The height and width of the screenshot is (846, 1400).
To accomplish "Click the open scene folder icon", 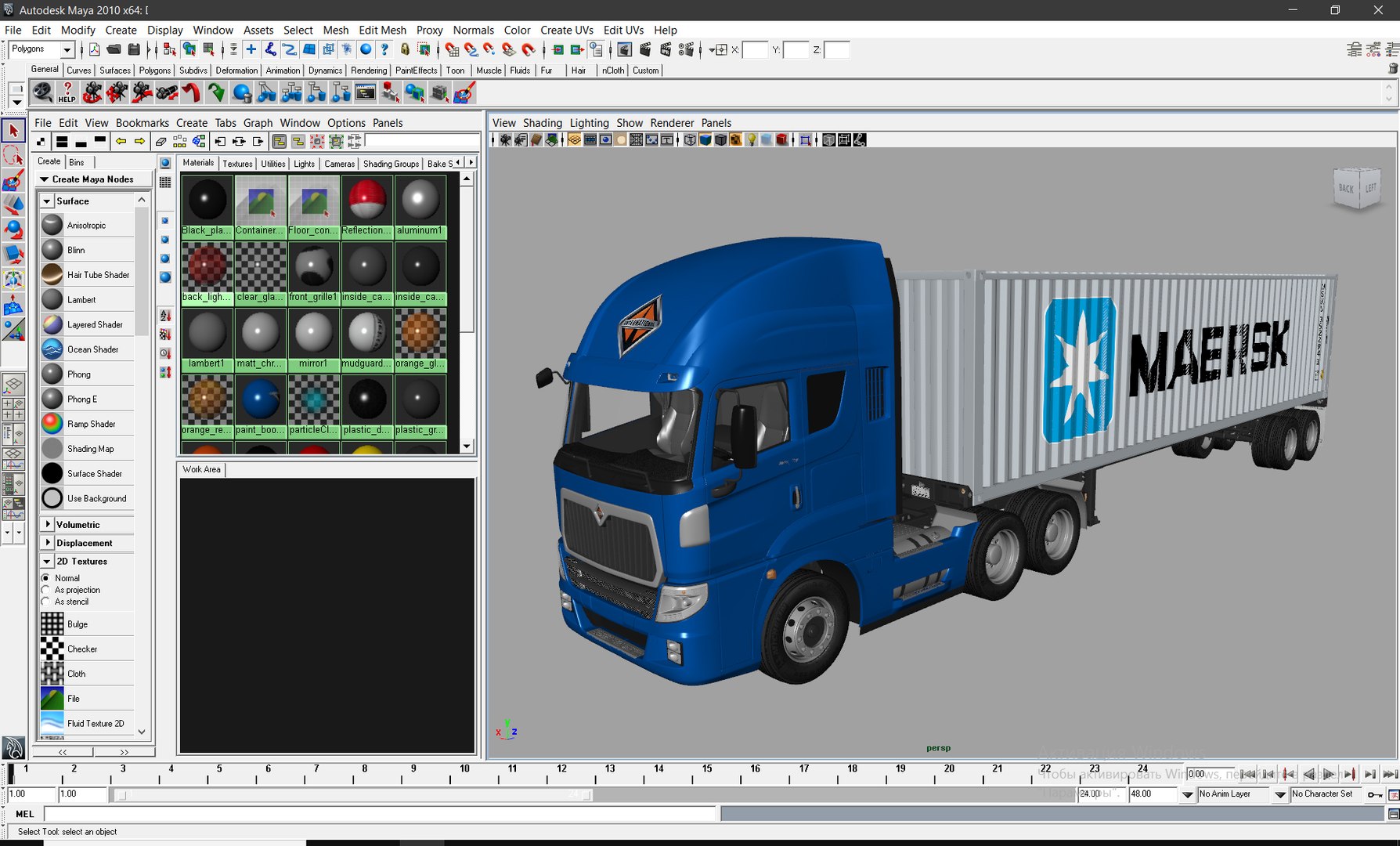I will pyautogui.click(x=114, y=49).
